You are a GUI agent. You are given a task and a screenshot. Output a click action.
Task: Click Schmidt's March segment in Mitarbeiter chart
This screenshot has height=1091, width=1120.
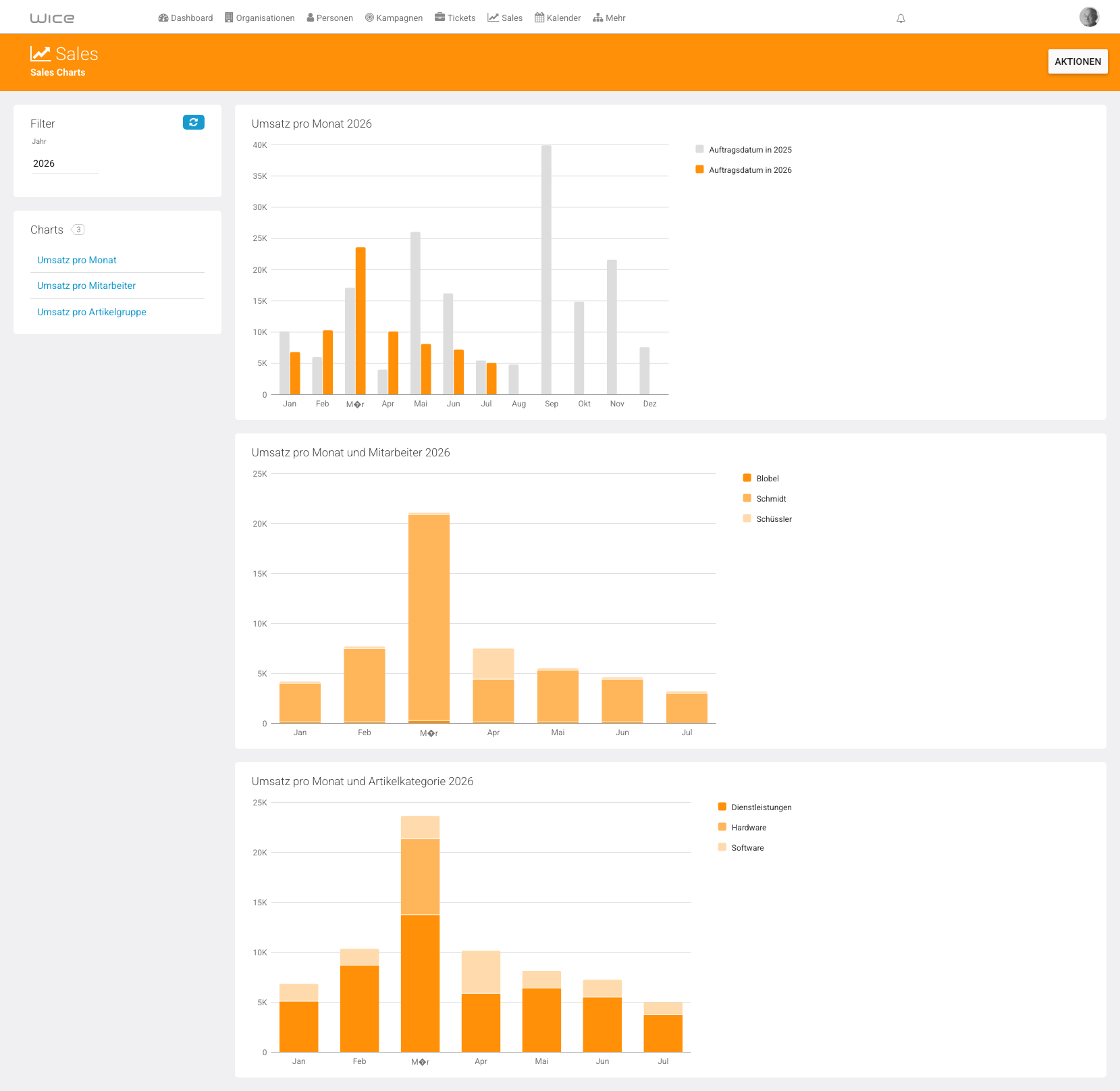pos(429,618)
